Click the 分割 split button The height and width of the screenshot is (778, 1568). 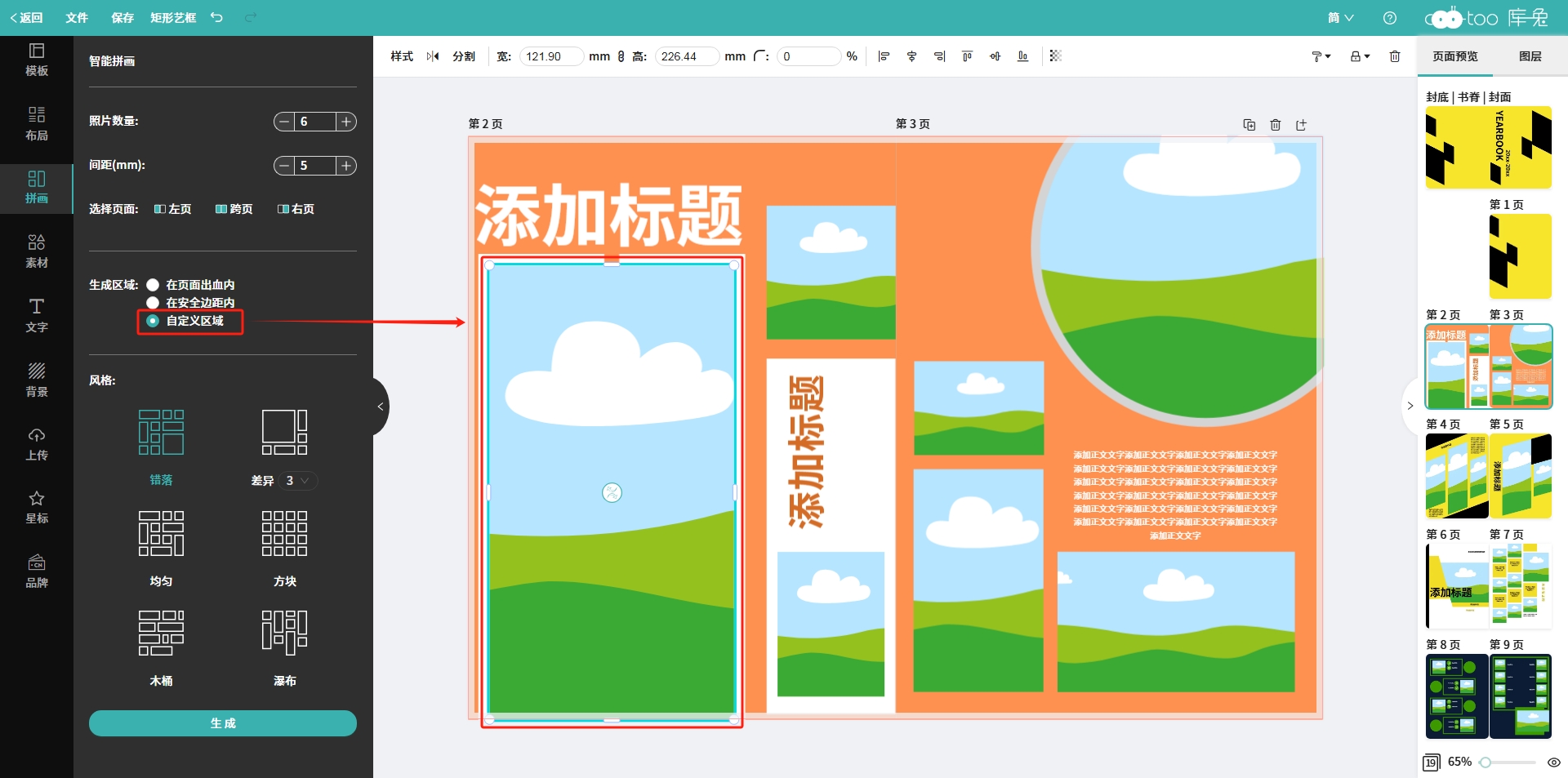coord(464,56)
